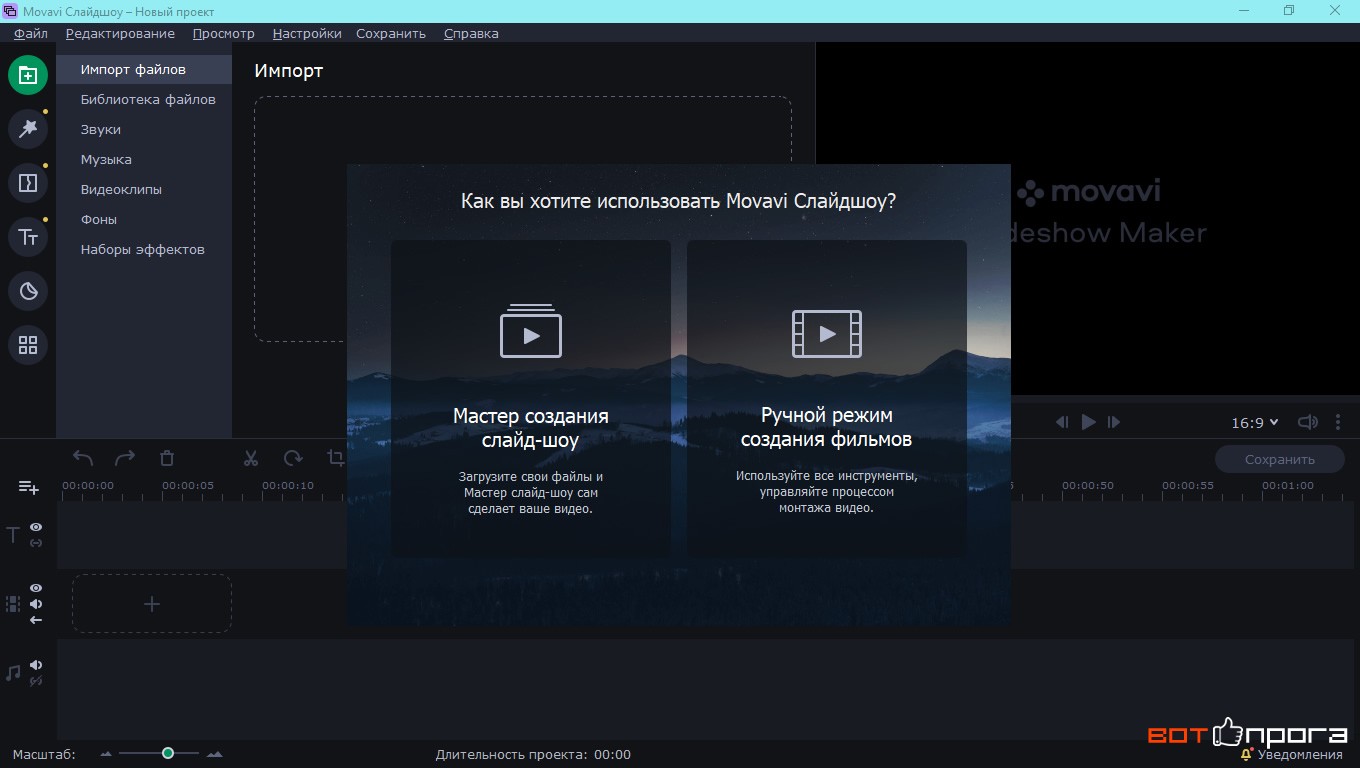Image resolution: width=1360 pixels, height=768 pixels.
Task: Open the Transitions panel icon
Action: click(x=28, y=183)
